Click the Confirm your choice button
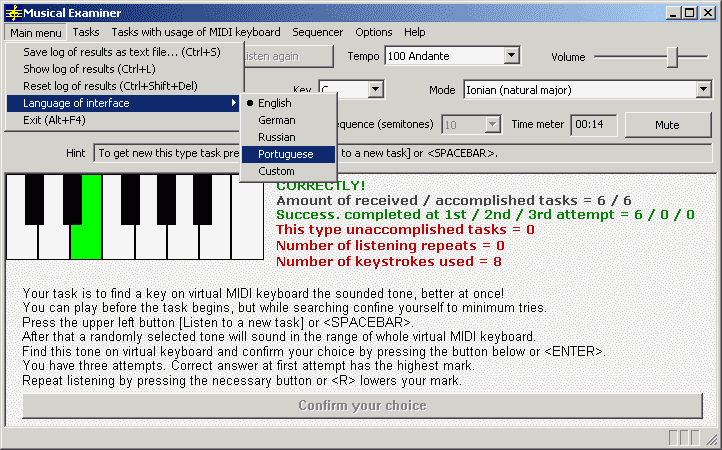This screenshot has width=722, height=450. [362, 405]
